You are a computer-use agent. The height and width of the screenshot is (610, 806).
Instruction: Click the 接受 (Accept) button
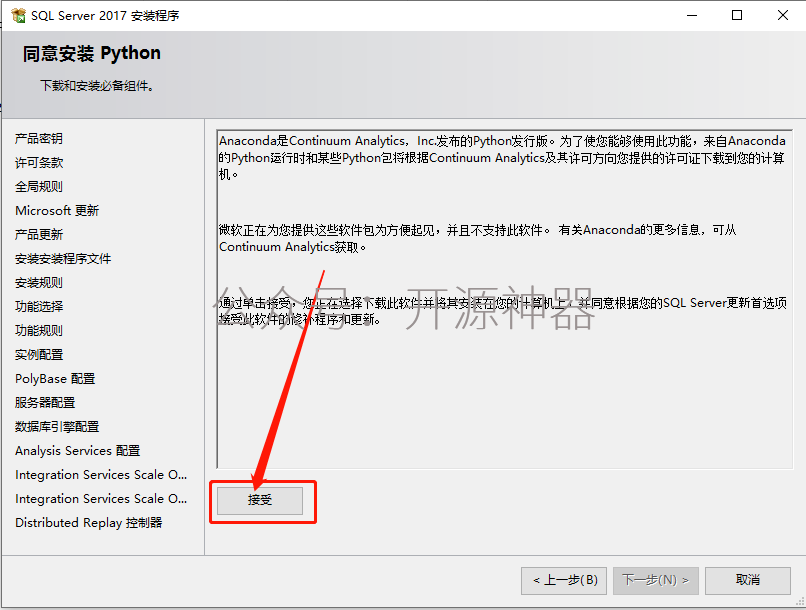260,500
